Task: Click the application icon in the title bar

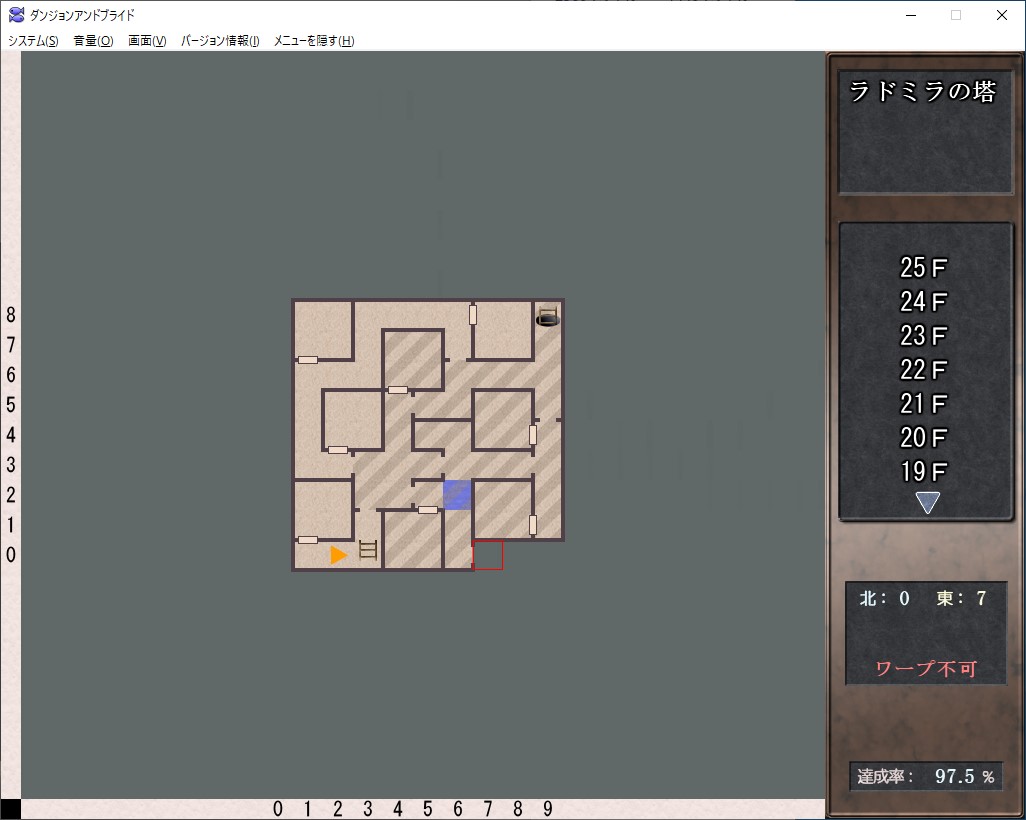Action: coord(16,15)
